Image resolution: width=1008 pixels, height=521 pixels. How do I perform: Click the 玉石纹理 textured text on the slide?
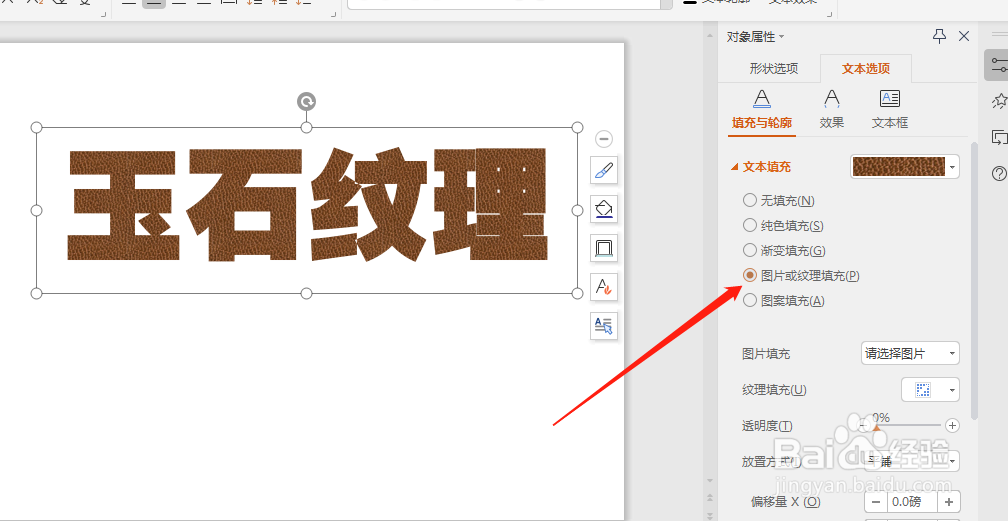click(307, 205)
